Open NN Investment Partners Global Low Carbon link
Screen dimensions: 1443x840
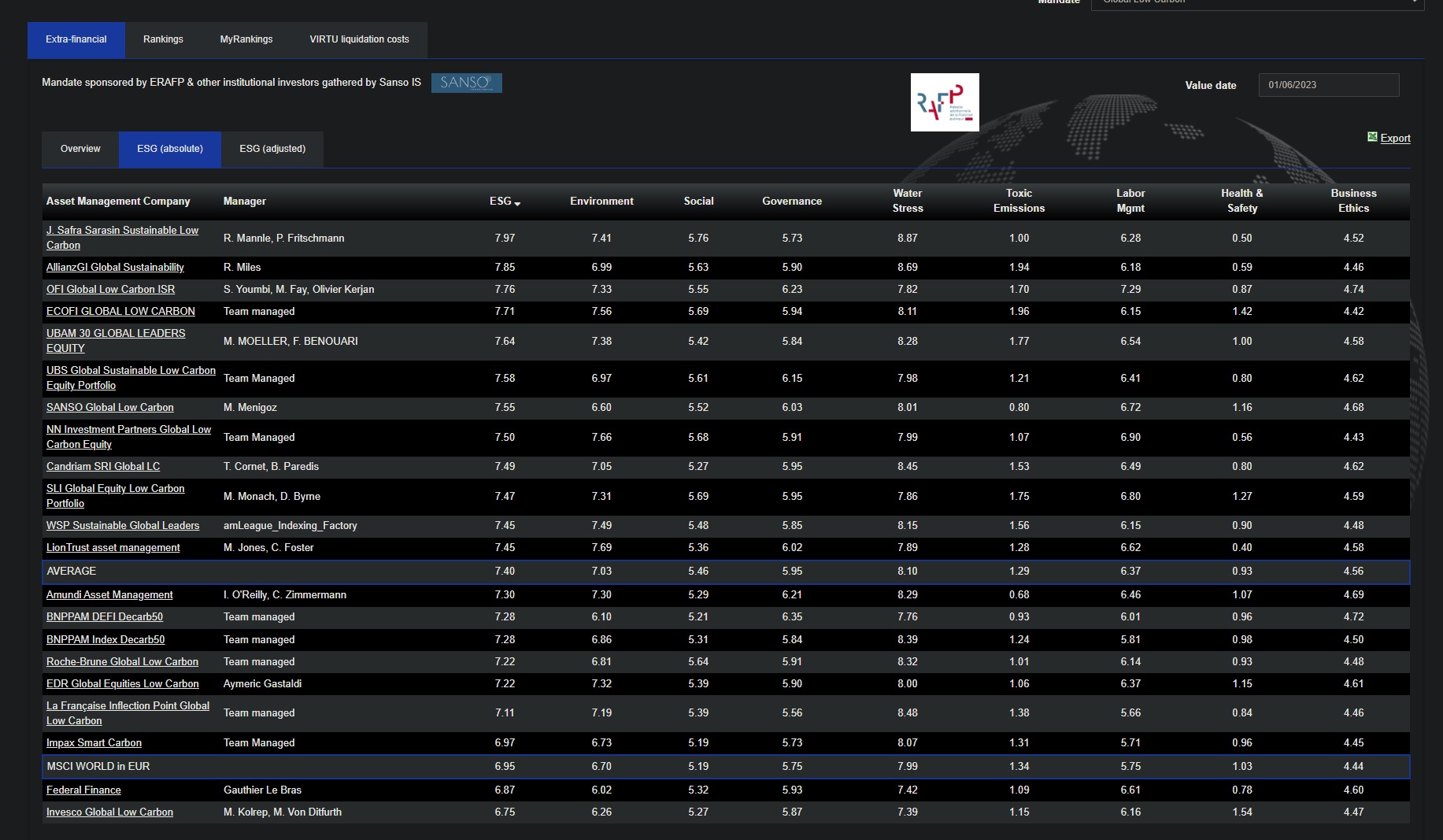[128, 437]
